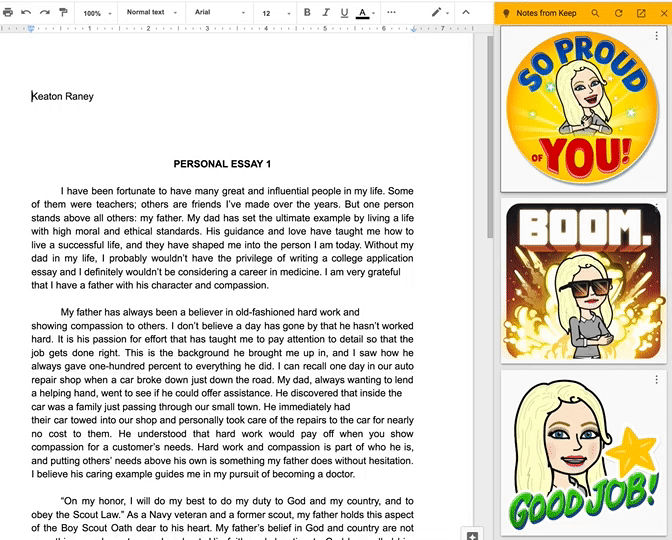
Task: Open options menu for Good Job note
Action: (x=656, y=379)
